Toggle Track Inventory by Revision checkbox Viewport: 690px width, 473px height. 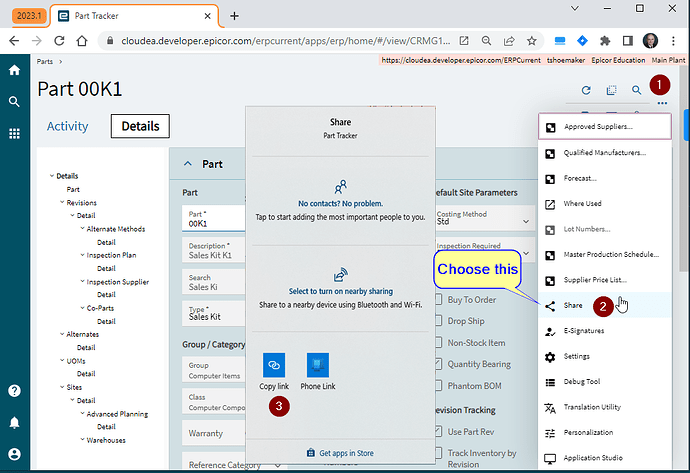439,452
